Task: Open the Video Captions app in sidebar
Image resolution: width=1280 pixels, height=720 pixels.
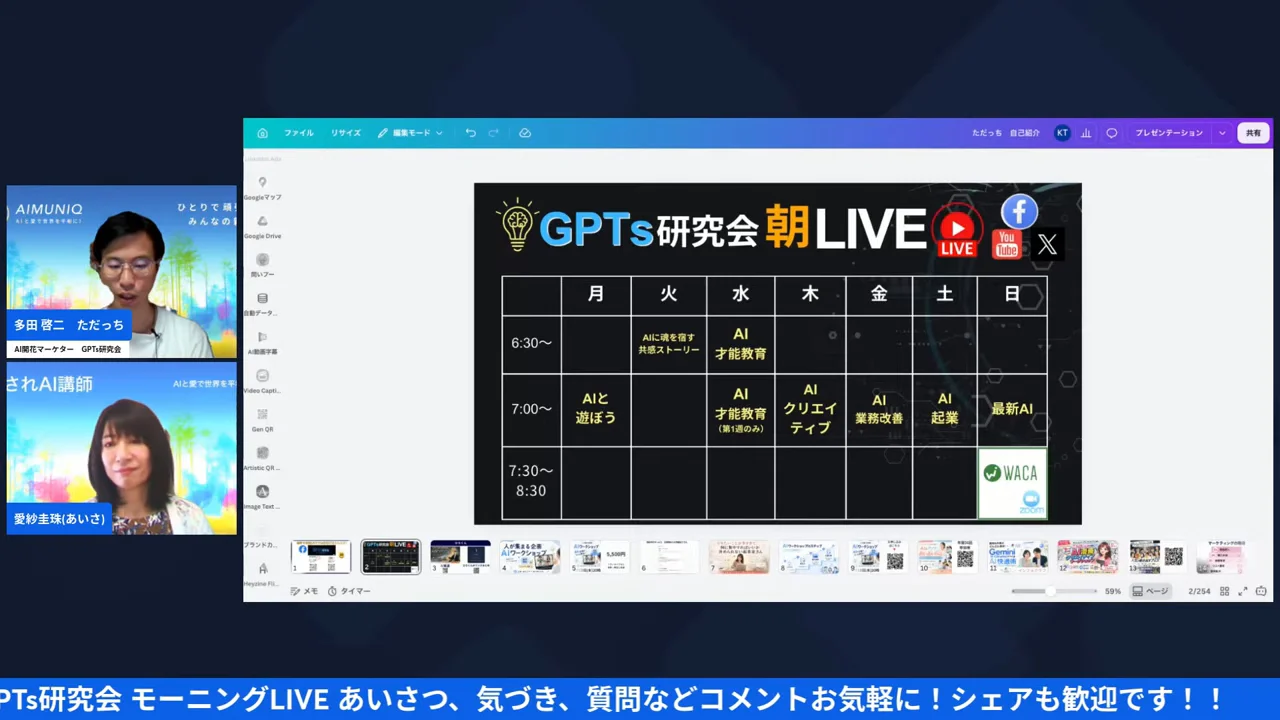Action: [x=262, y=381]
